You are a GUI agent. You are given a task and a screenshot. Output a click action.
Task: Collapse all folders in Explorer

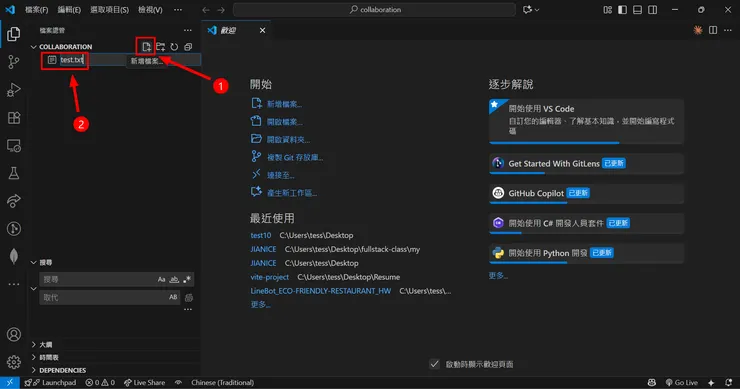[188, 47]
